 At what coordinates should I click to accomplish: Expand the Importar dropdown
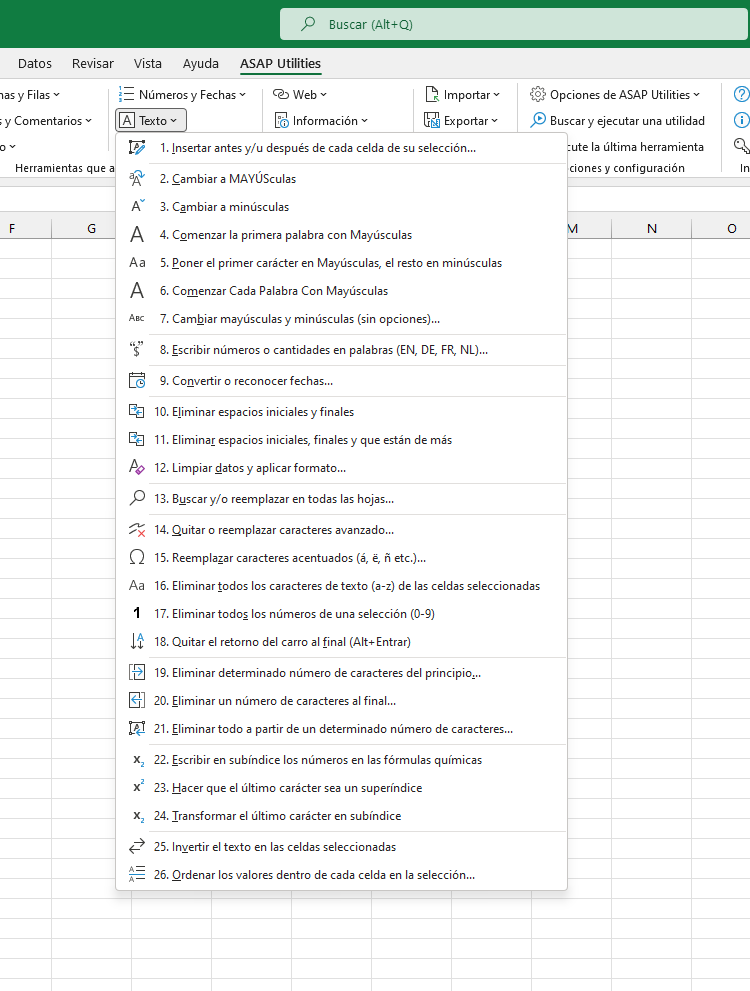[x=463, y=95]
